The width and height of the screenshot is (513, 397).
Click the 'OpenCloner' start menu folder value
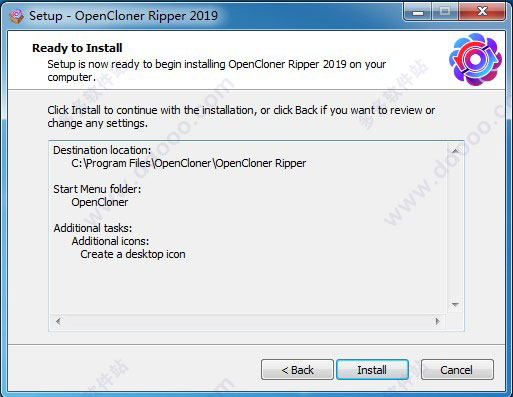click(x=100, y=202)
